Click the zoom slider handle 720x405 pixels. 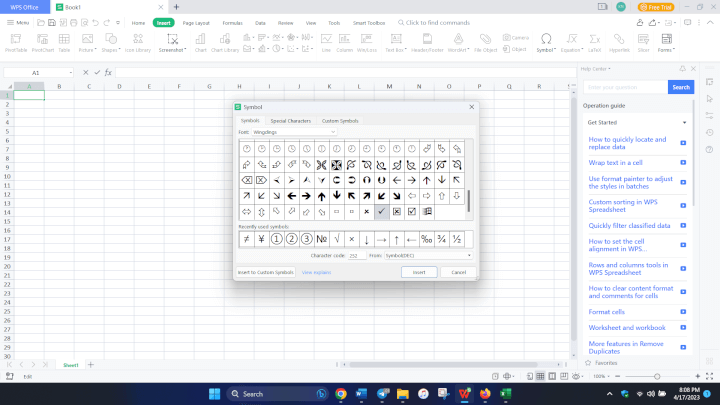[657, 377]
